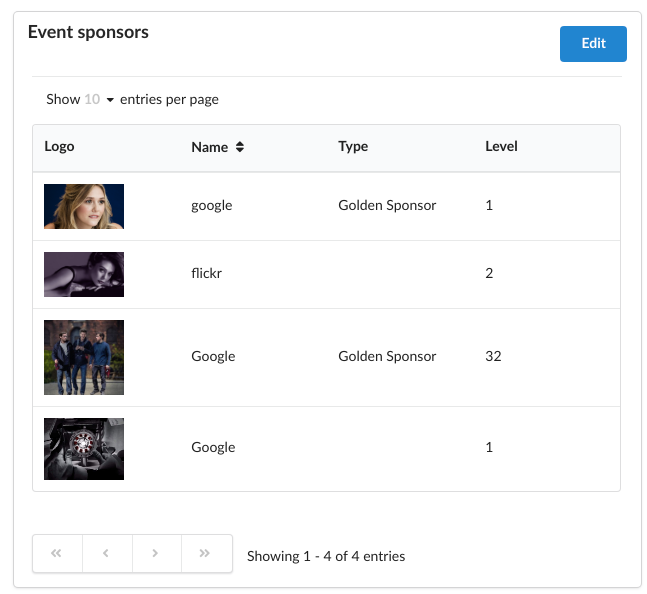Open the flickr sponsor logo thumbnail

pyautogui.click(x=84, y=274)
